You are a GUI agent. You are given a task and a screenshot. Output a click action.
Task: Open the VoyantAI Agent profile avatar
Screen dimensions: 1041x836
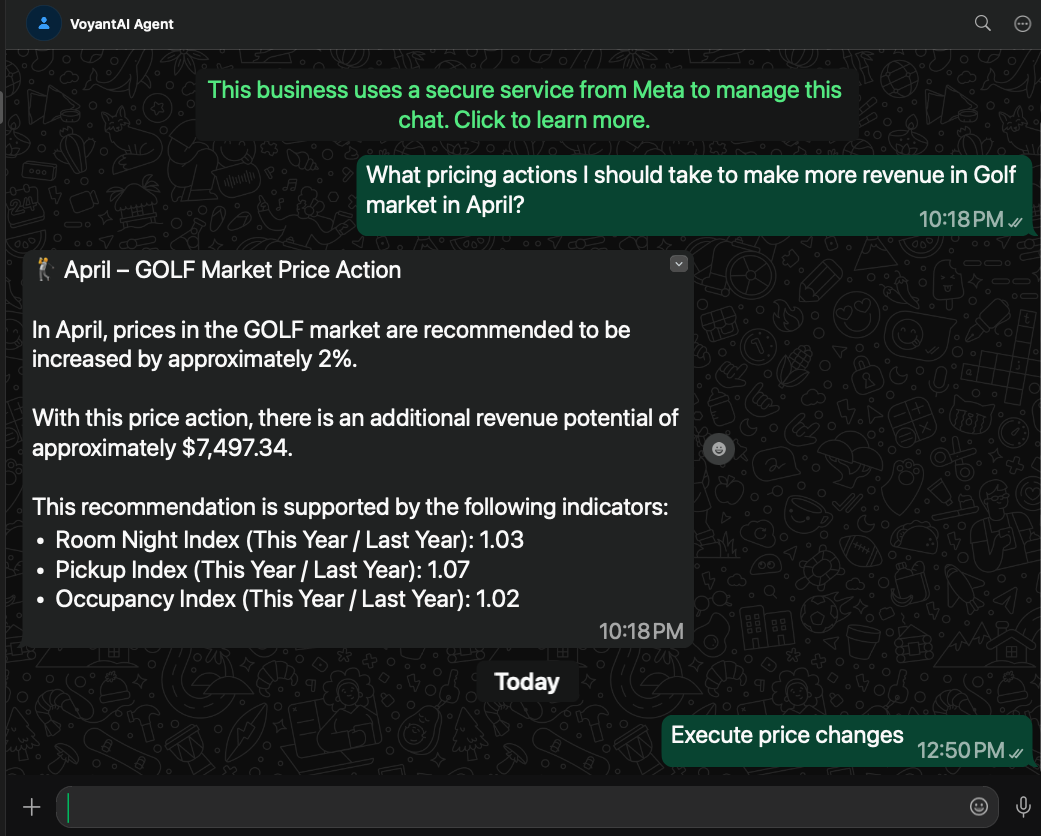[x=43, y=24]
